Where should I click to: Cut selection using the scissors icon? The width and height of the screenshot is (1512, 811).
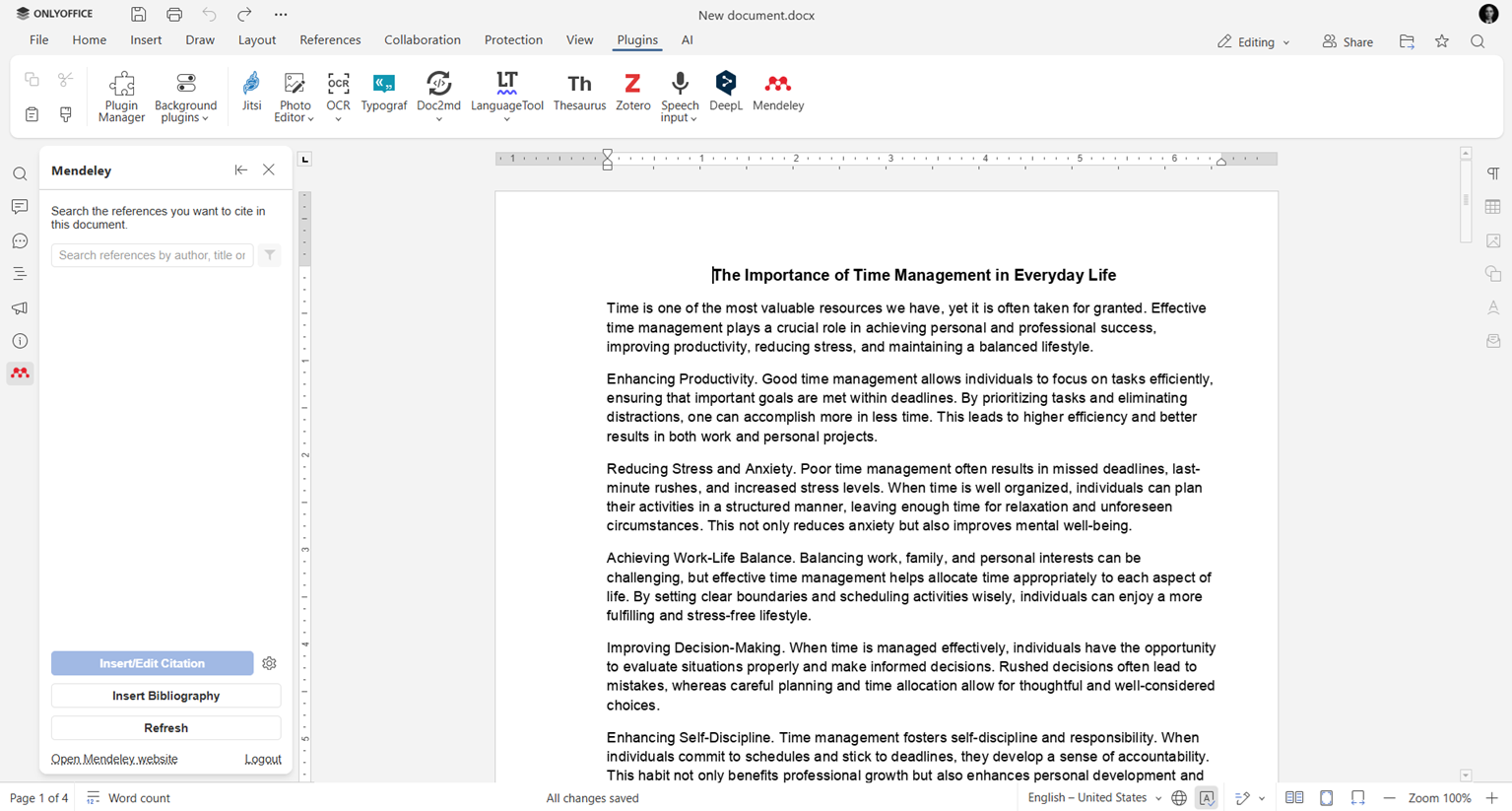tap(66, 80)
